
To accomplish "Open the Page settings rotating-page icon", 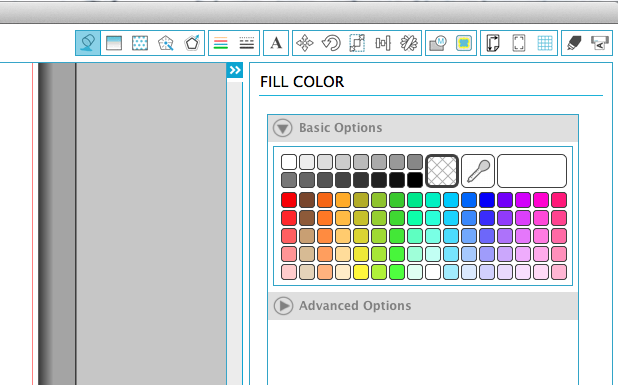I will point(493,43).
